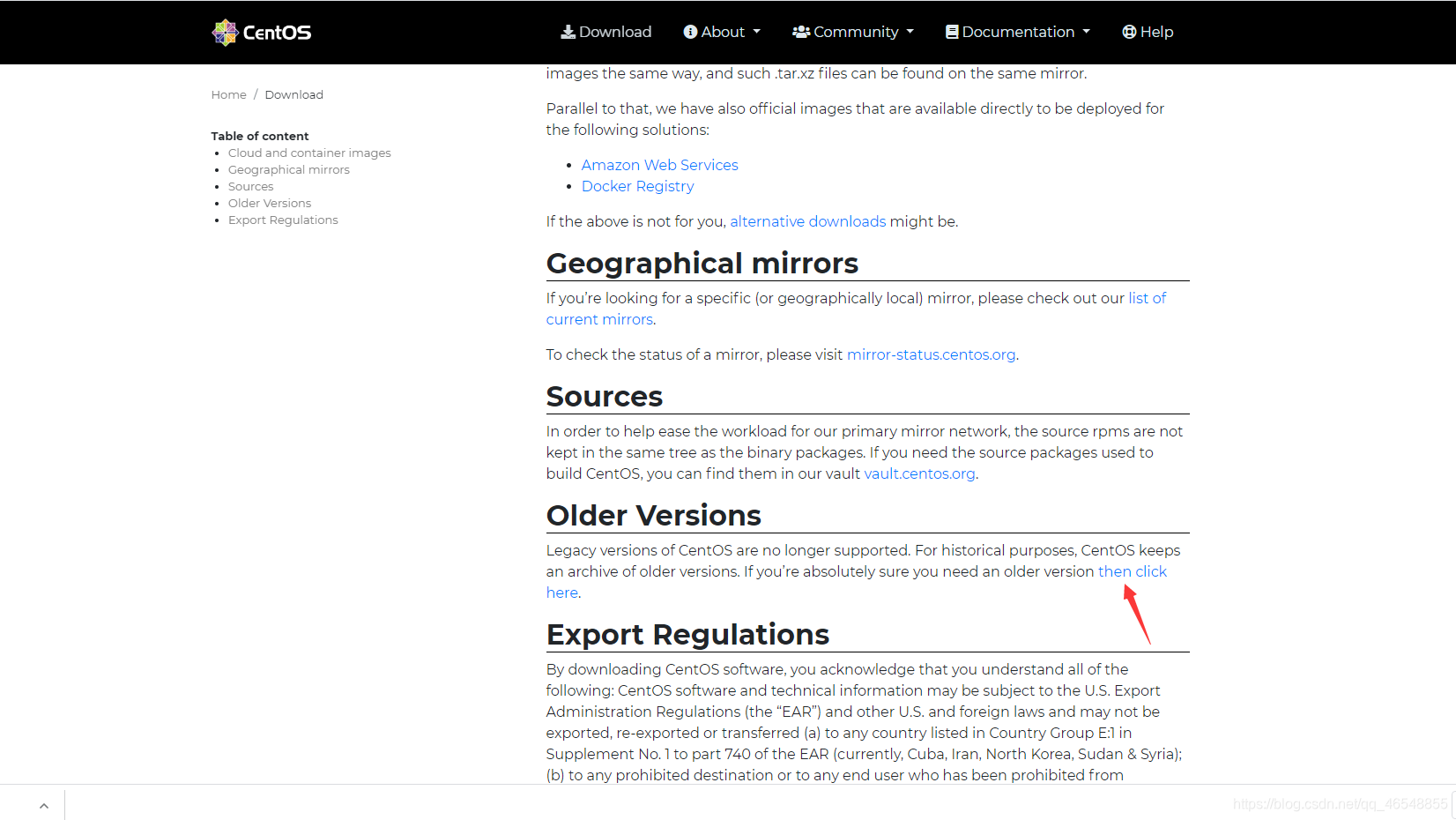Click the Table of content title
Viewport: 1456px width, 820px height.
point(259,136)
